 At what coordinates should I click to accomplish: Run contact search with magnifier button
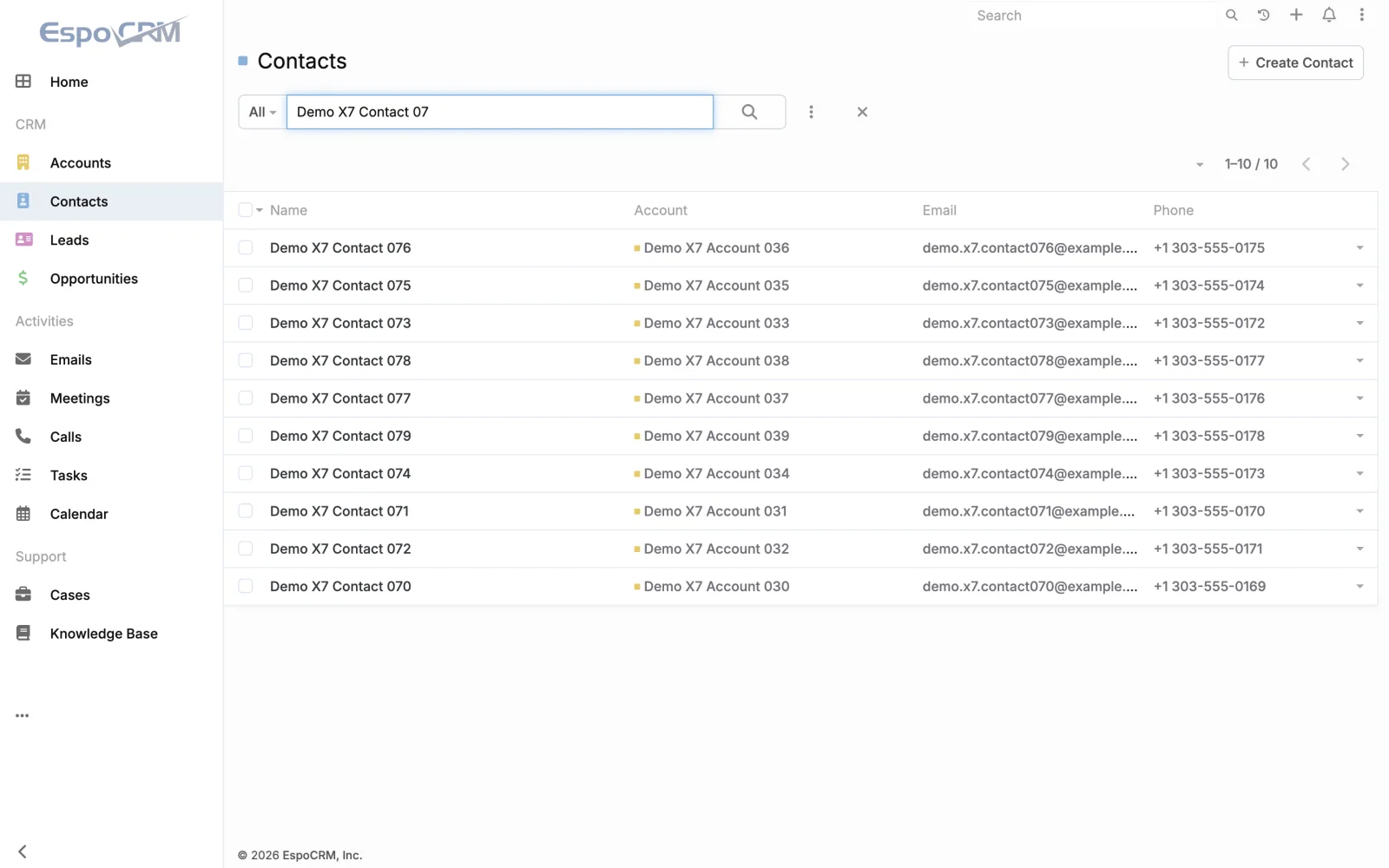coord(750,112)
